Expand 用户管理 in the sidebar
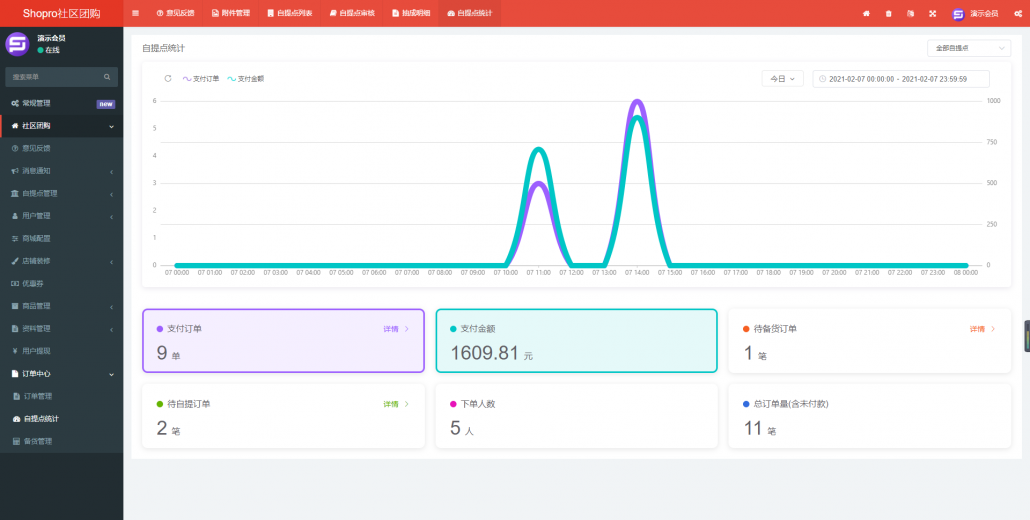 pos(61,216)
